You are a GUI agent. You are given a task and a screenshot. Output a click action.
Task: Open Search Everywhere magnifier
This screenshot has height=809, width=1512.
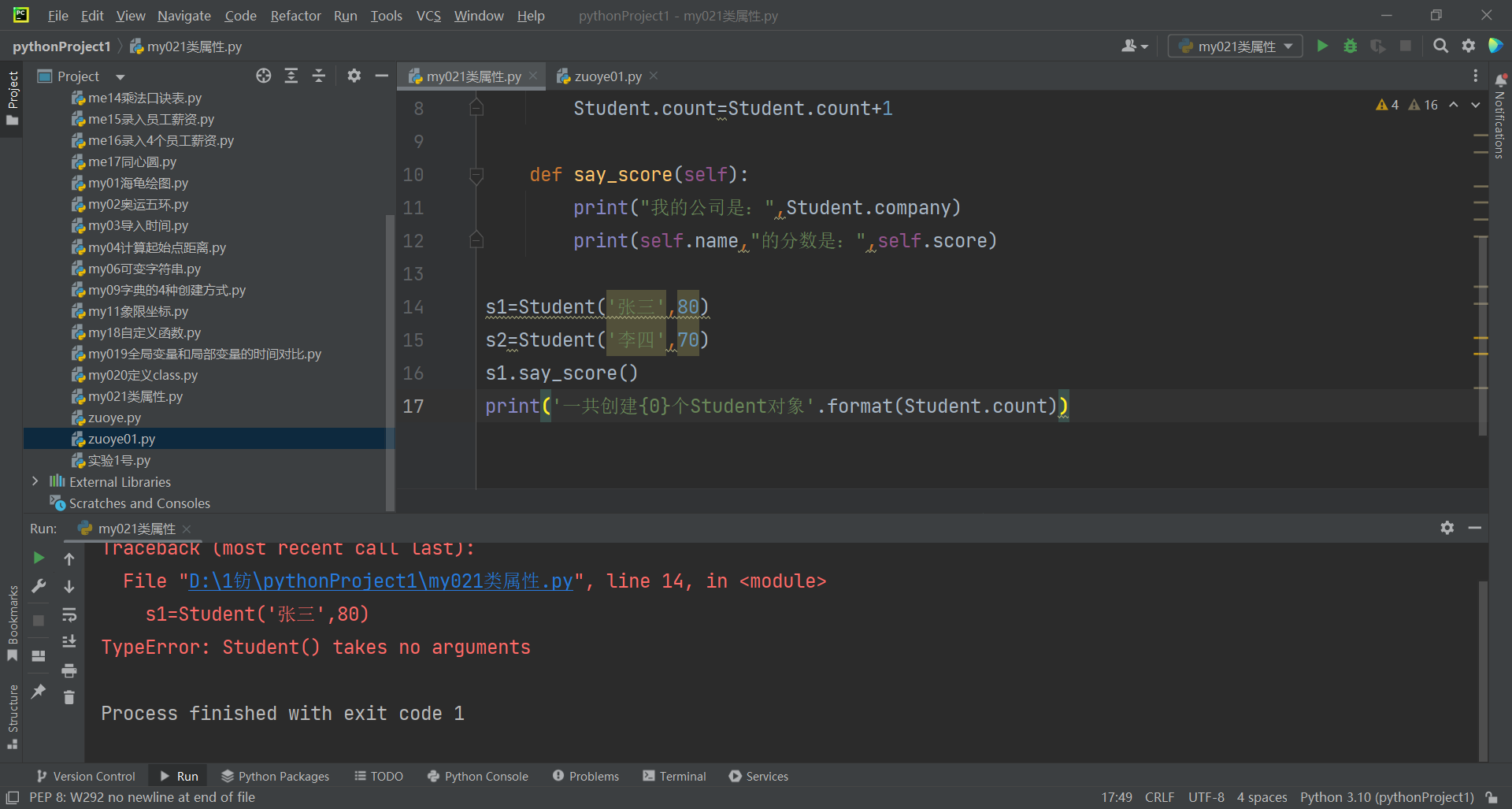[1440, 46]
